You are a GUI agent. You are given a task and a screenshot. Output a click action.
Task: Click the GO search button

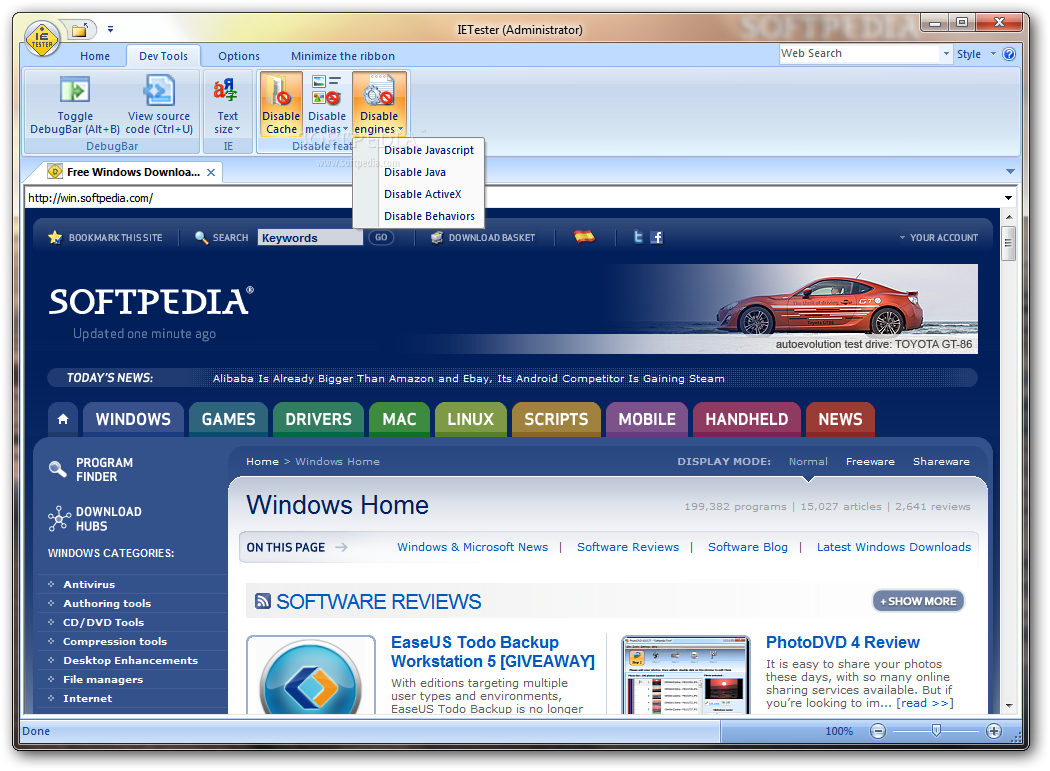click(x=381, y=237)
